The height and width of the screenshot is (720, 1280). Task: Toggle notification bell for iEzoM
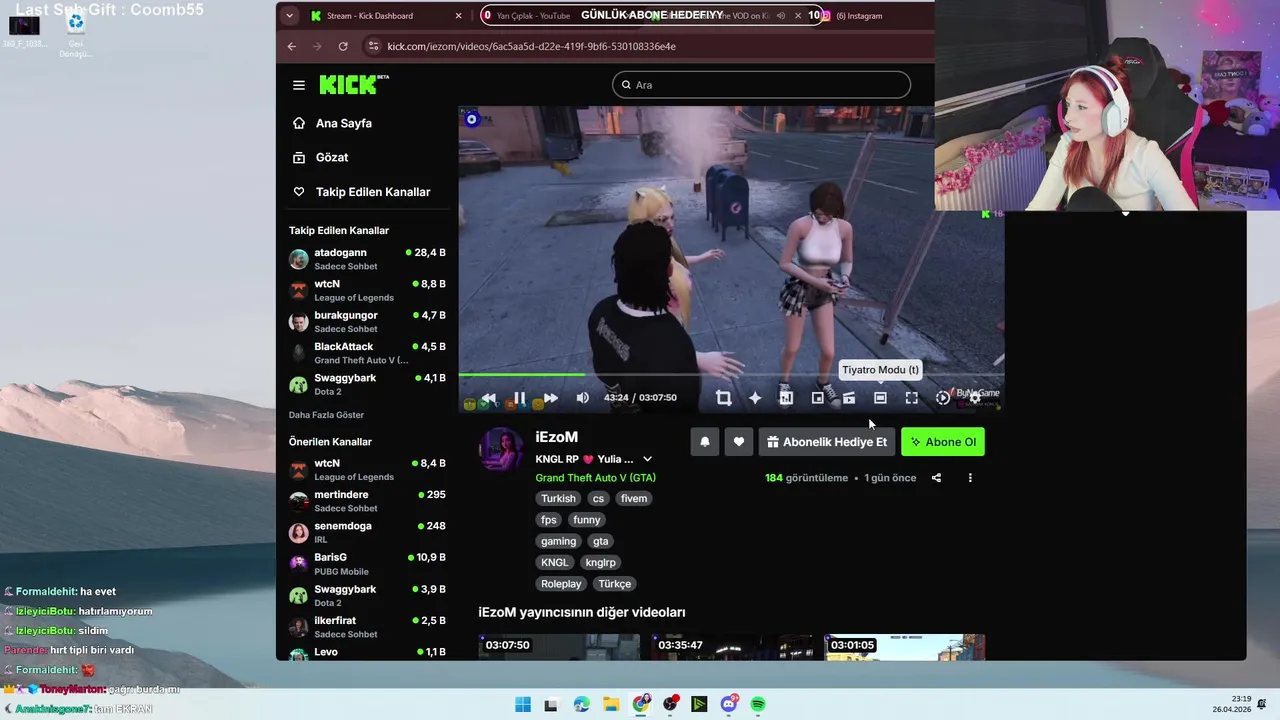704,442
